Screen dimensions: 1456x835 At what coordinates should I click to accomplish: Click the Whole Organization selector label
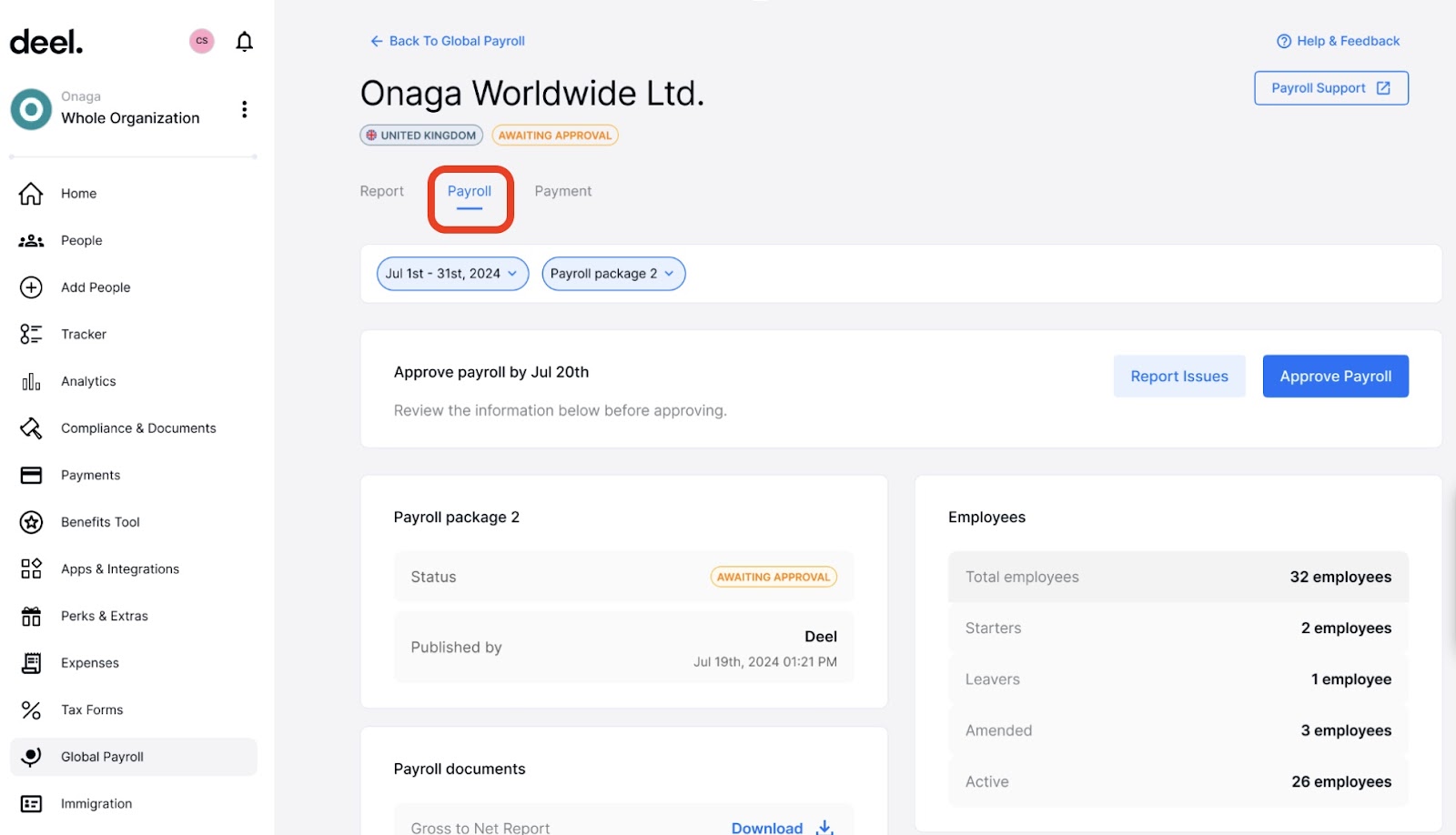click(x=130, y=118)
